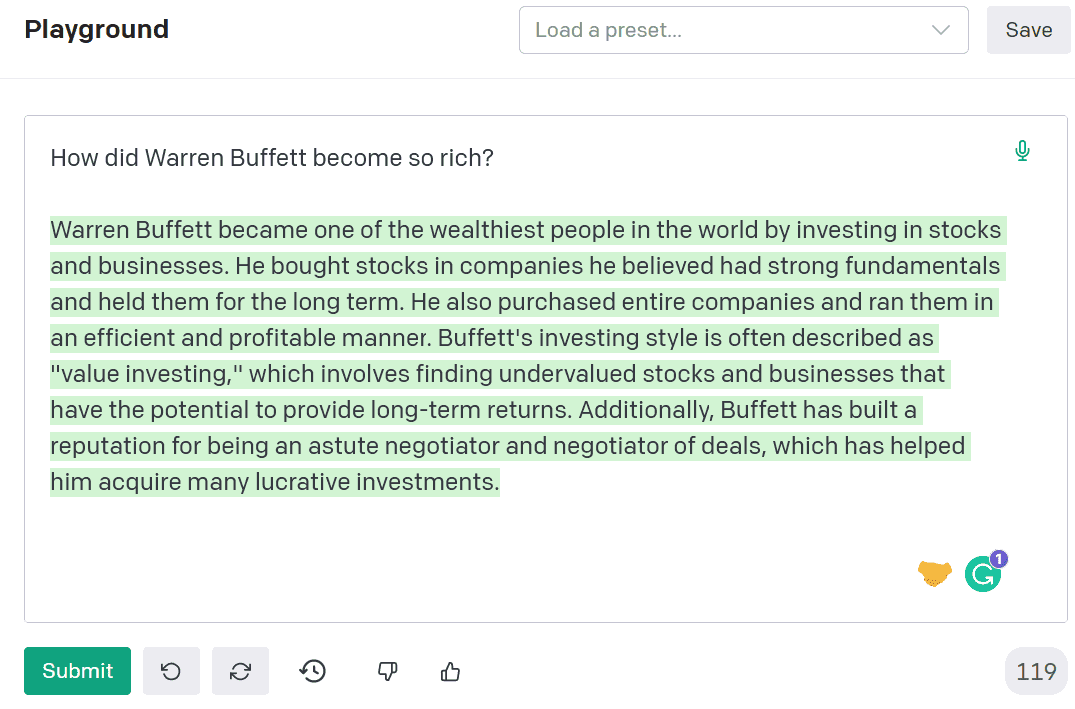This screenshot has width=1075, height=709.
Task: Rate the completion with thumbs down
Action: [x=387, y=671]
